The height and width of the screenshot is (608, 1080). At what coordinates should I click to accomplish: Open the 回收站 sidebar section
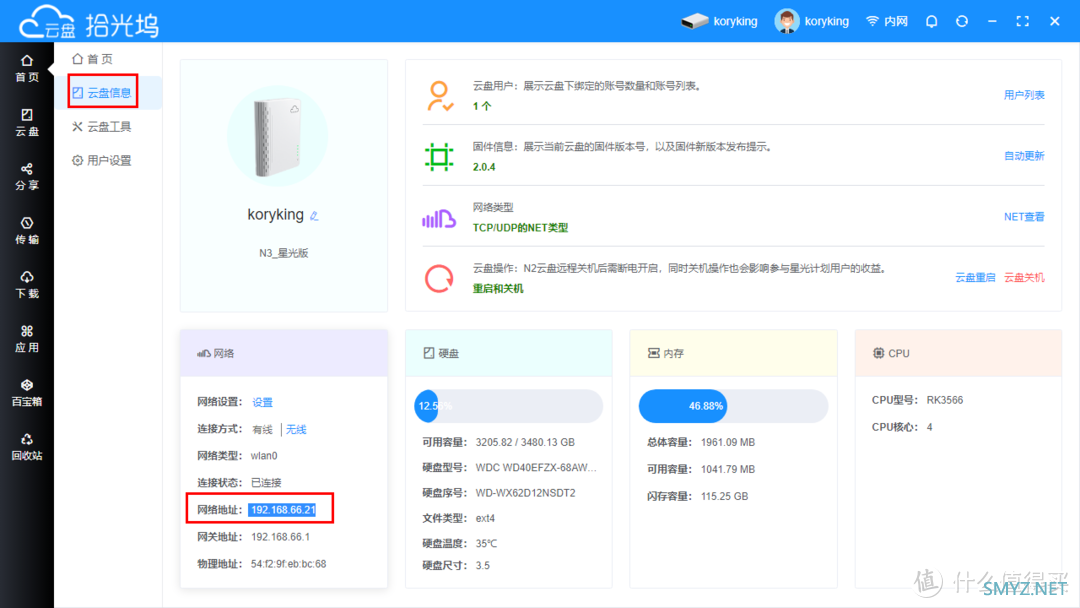(x=26, y=447)
